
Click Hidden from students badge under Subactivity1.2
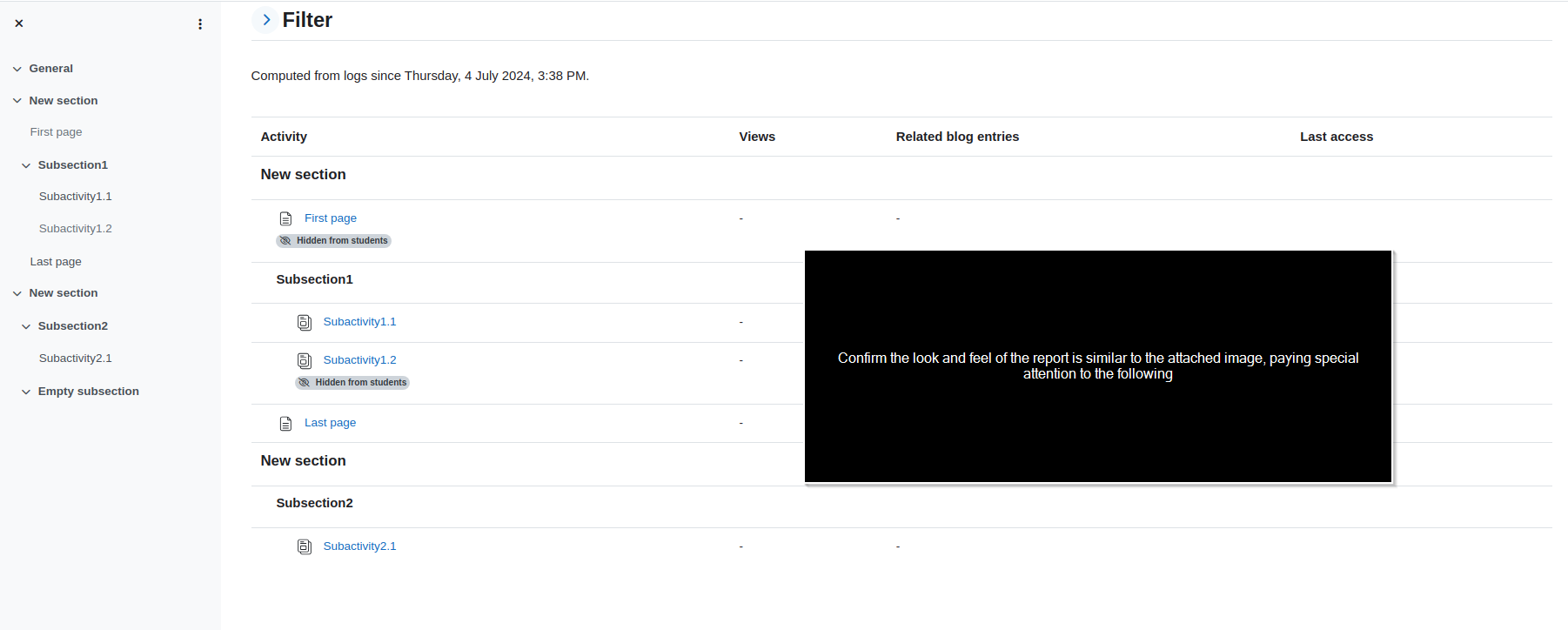pyautogui.click(x=352, y=383)
